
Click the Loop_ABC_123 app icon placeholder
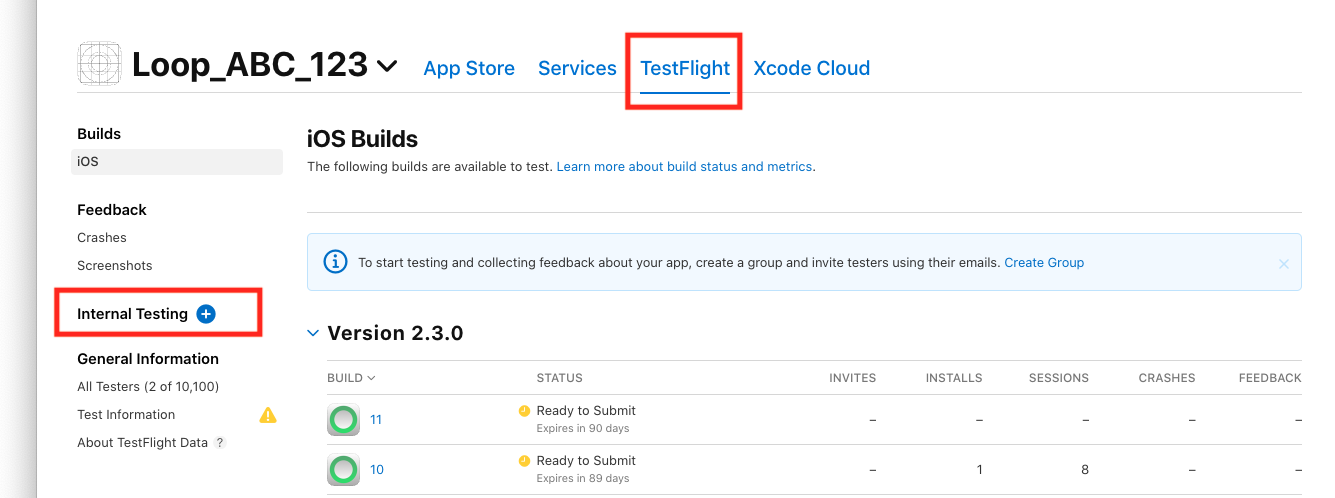pos(99,65)
